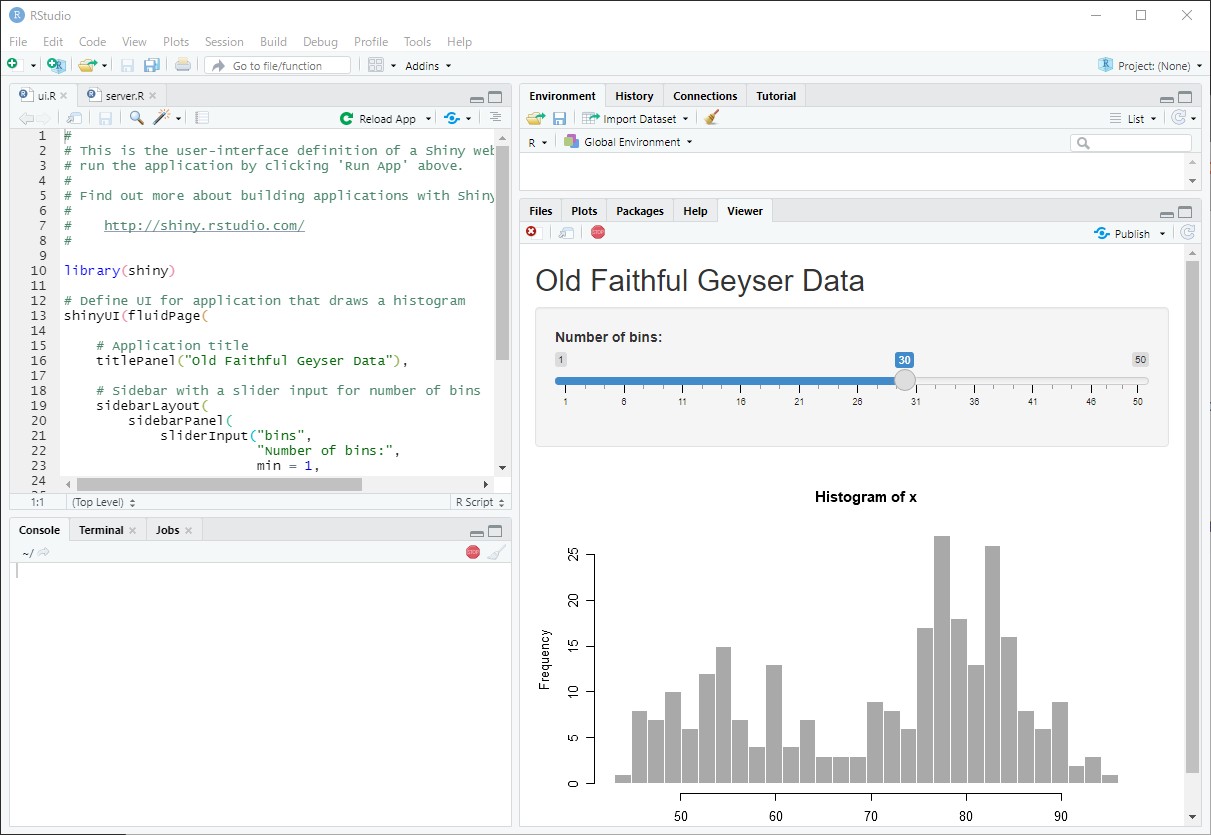The height and width of the screenshot is (835, 1211).
Task: Click the clear environment broom icon
Action: (712, 118)
